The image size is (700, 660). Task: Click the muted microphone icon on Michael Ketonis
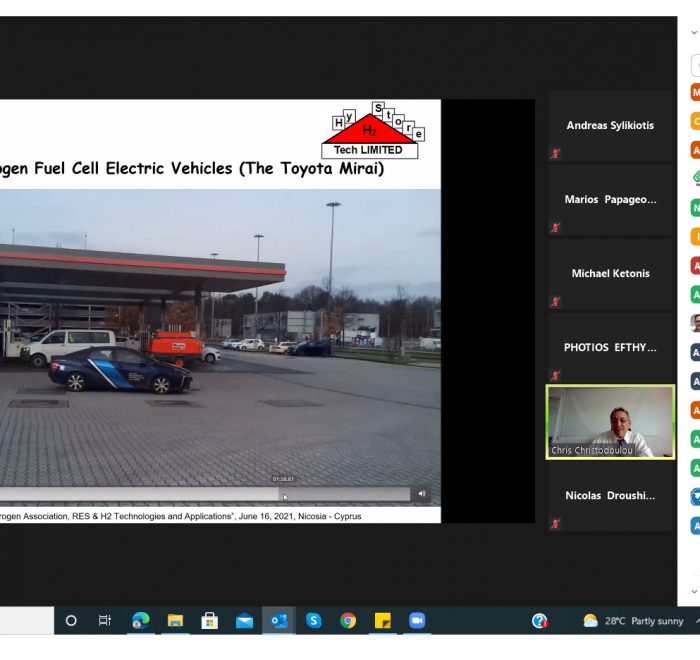(555, 302)
